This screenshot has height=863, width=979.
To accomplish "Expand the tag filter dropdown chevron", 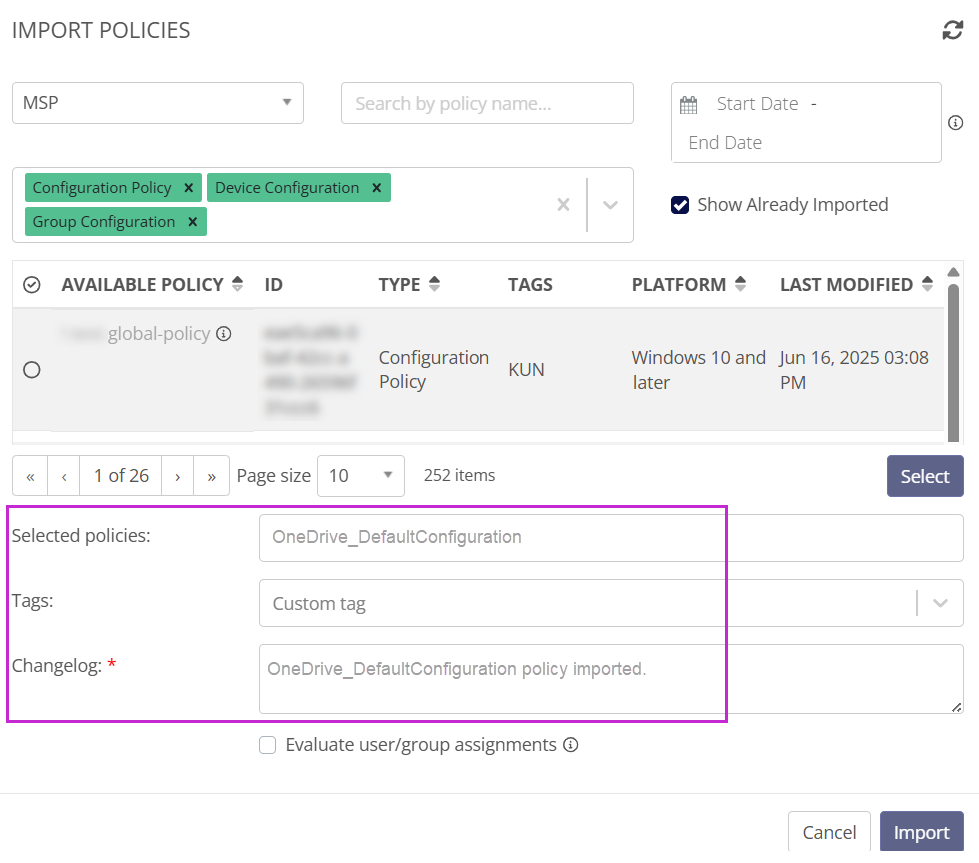I will [611, 204].
